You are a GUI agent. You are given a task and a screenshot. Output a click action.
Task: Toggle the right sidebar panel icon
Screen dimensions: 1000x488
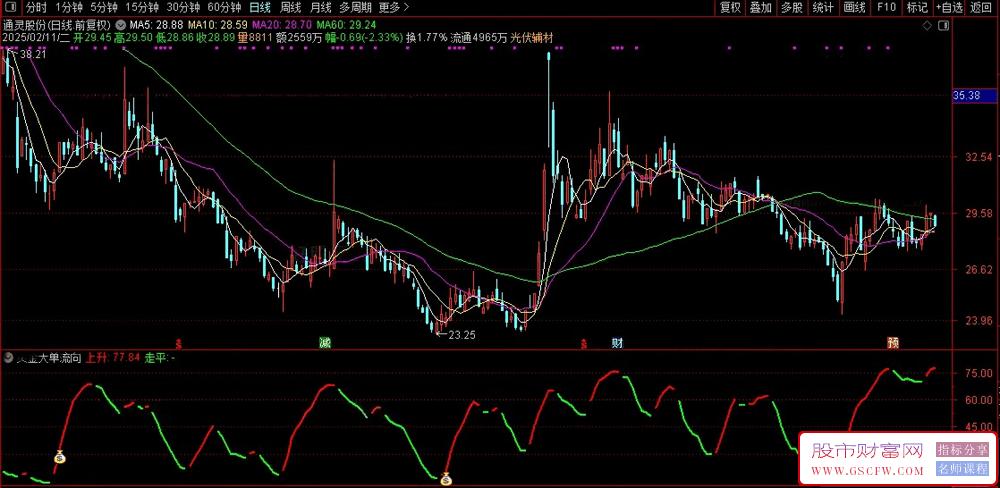click(944, 26)
